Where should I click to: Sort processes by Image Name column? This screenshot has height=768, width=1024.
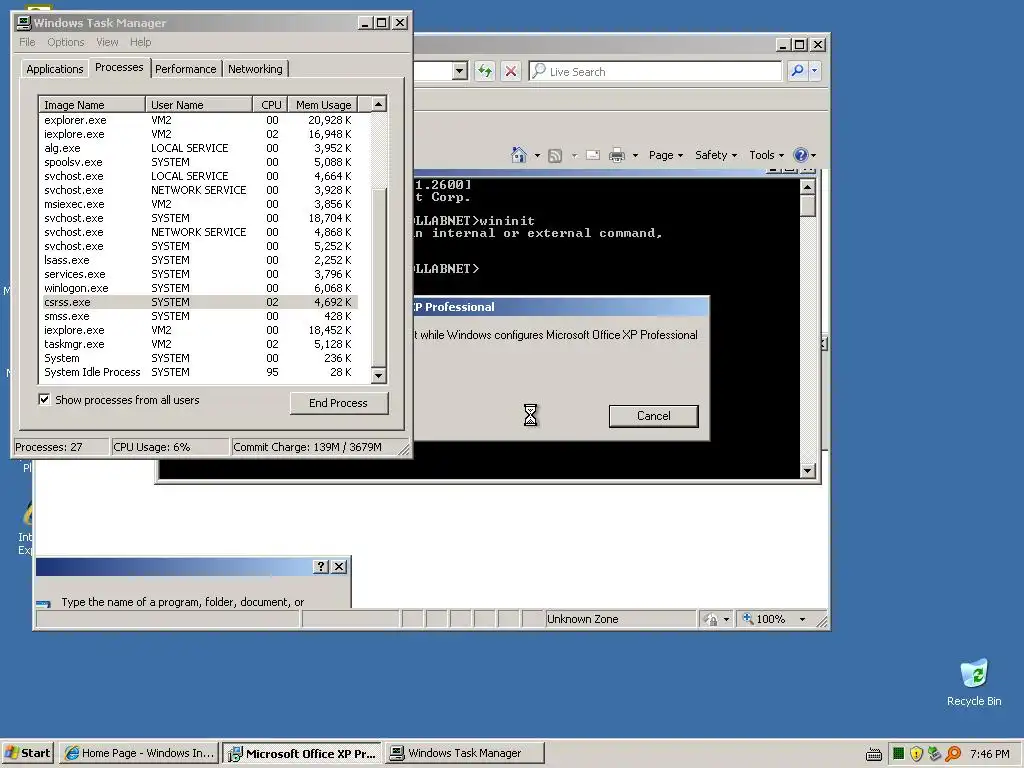tap(92, 104)
